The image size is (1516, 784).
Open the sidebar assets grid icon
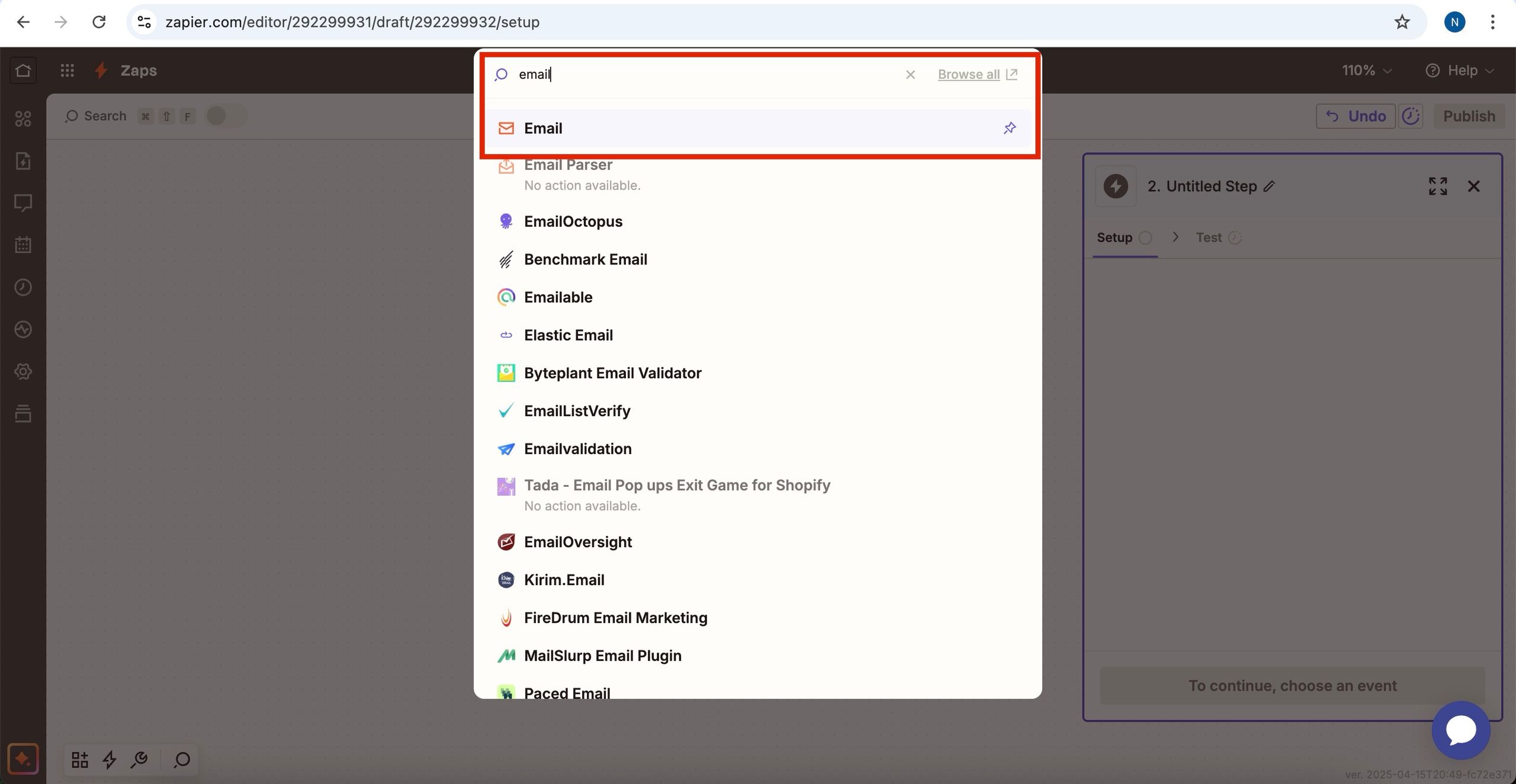pos(23,119)
